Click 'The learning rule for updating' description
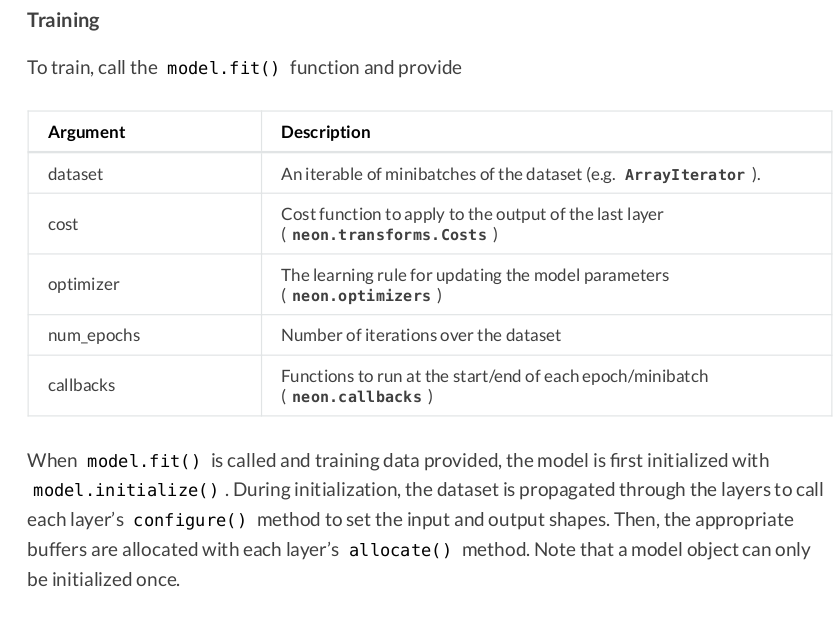The width and height of the screenshot is (840, 639). [x=475, y=275]
